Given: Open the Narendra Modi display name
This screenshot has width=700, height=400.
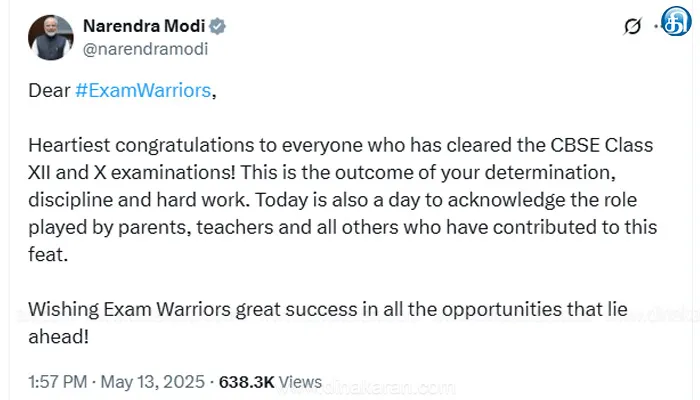Looking at the screenshot, I should coord(144,26).
